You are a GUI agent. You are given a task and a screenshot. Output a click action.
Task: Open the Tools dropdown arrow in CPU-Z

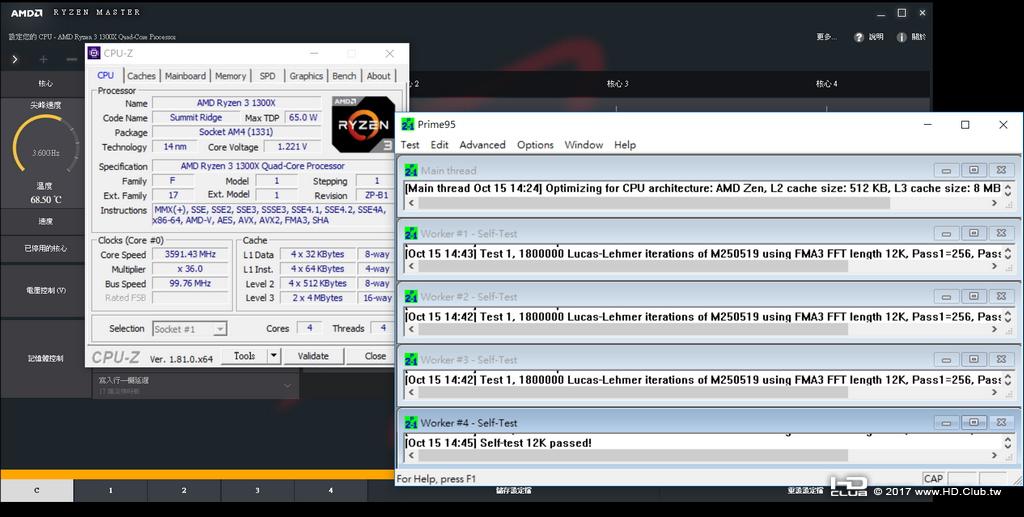point(274,356)
